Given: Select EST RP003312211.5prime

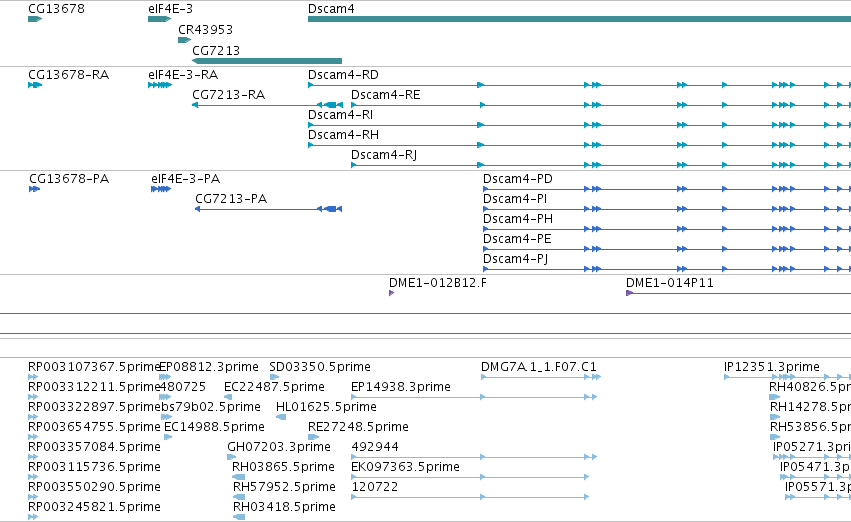Looking at the screenshot, I should pyautogui.click(x=94, y=387).
